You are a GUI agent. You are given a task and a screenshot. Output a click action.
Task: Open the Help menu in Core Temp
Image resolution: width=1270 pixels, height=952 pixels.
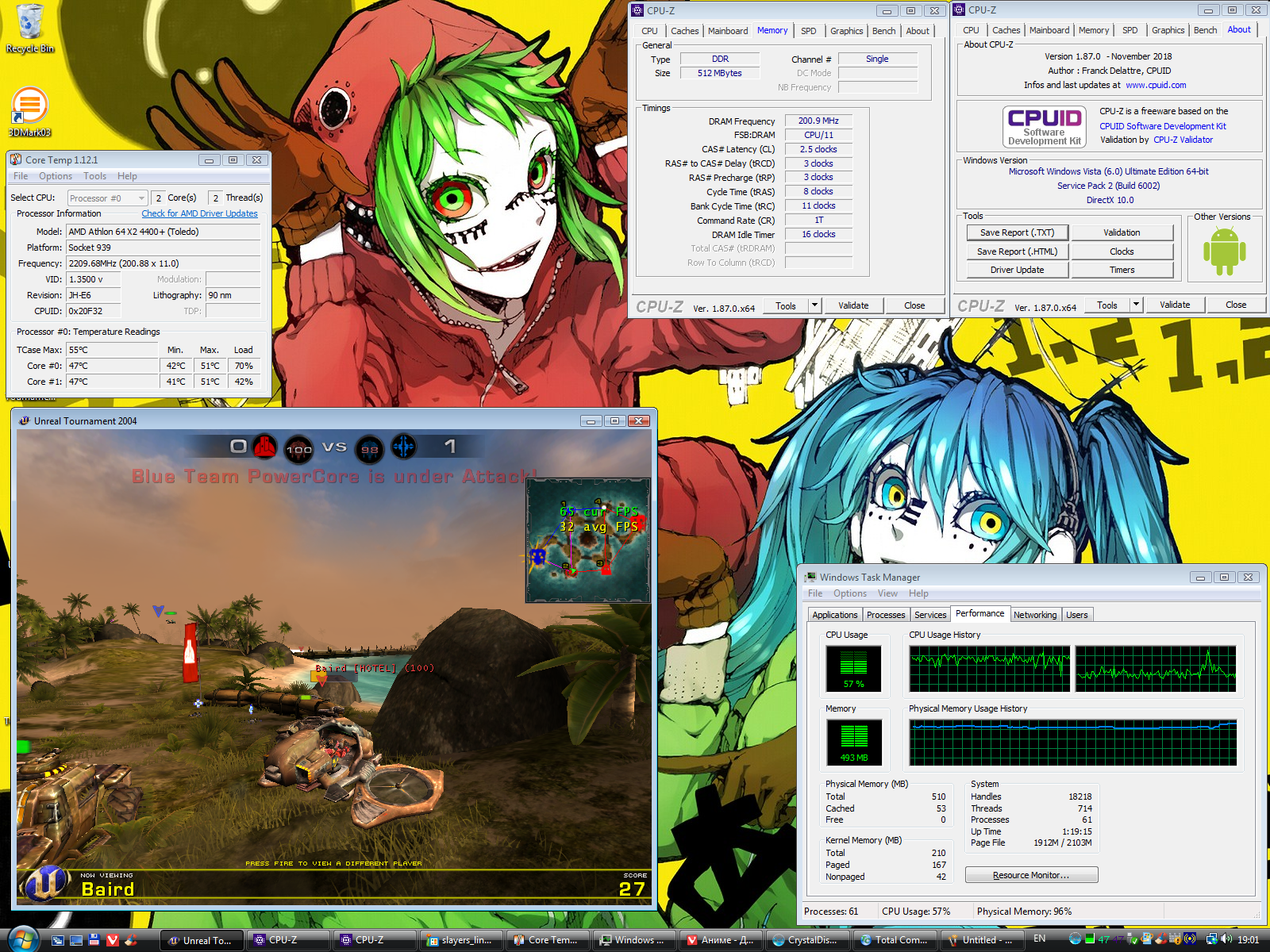(x=127, y=176)
